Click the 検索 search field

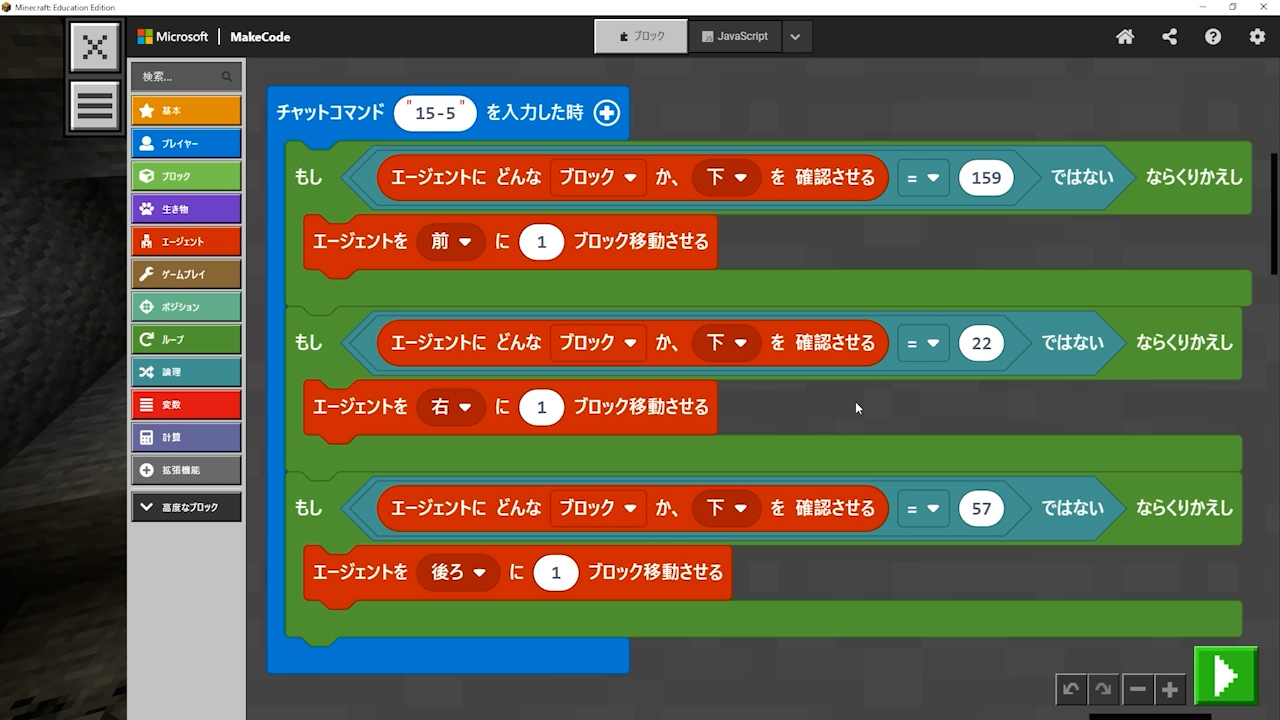click(180, 76)
